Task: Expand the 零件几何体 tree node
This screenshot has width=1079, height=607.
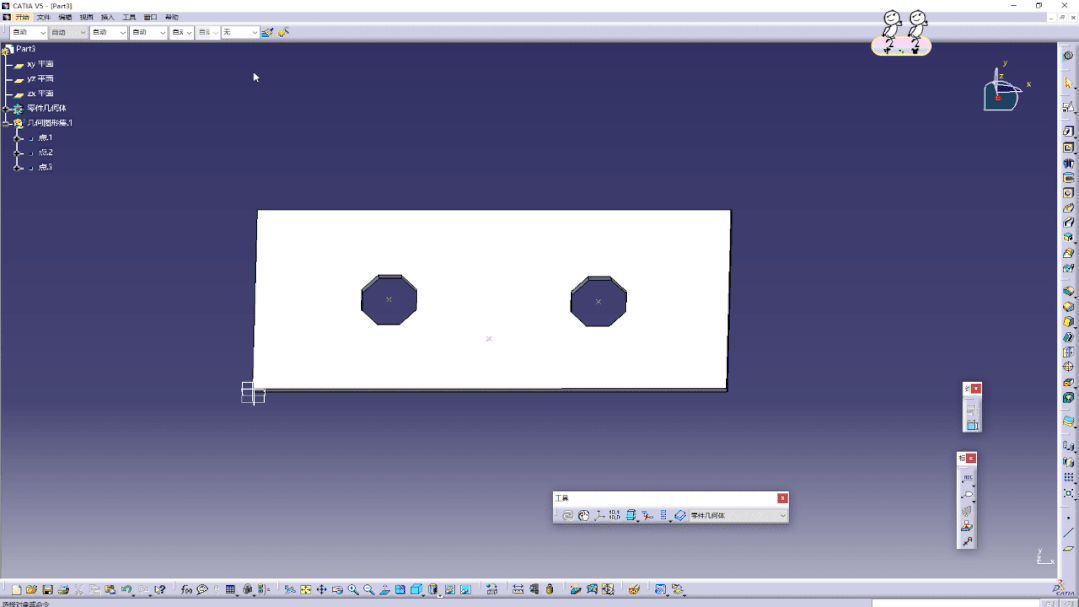Action: tap(6, 108)
